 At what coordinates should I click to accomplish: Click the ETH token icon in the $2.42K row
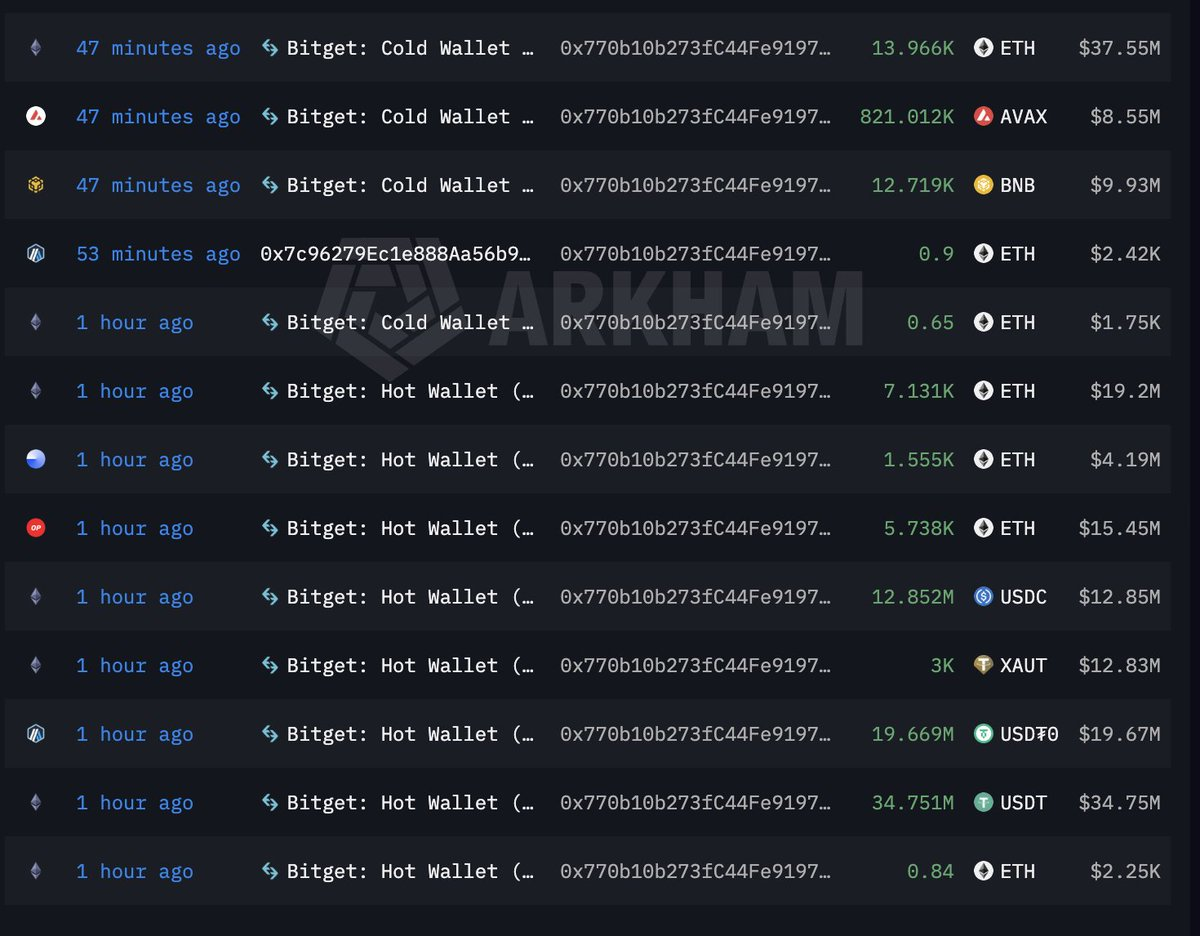pyautogui.click(x=984, y=254)
